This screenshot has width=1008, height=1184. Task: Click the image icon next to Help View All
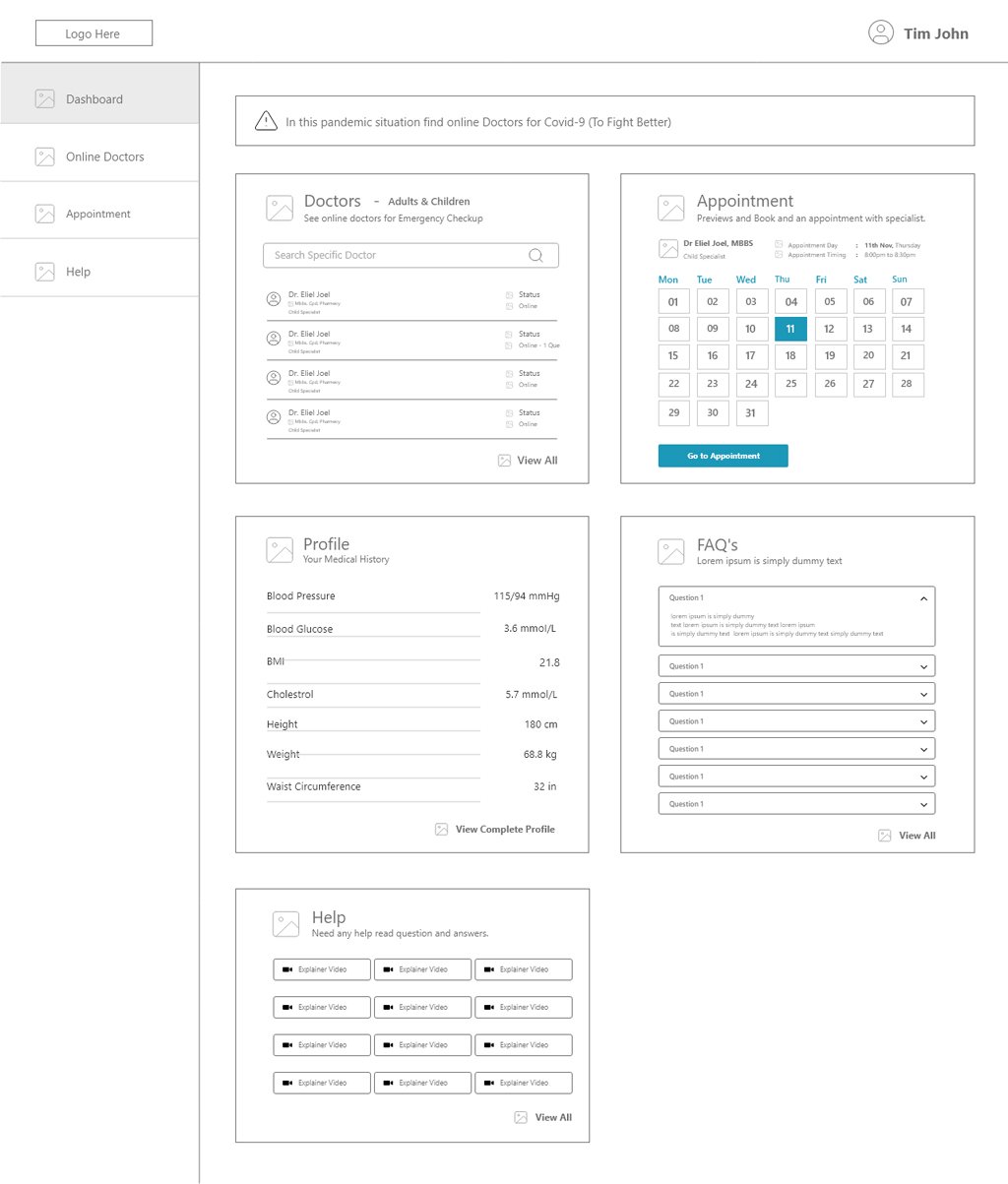[x=521, y=1117]
